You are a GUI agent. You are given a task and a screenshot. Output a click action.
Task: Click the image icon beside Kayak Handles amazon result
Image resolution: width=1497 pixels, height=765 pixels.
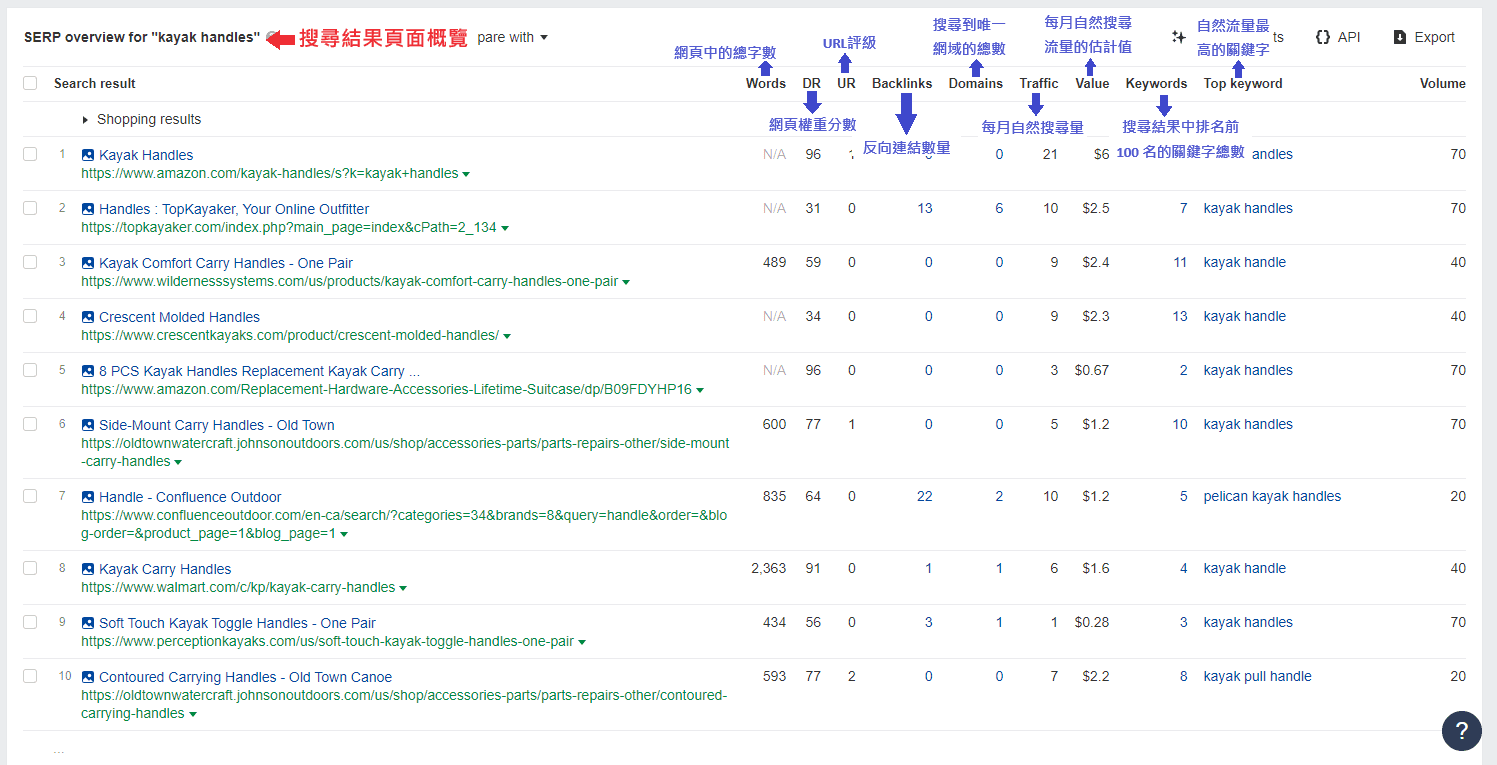88,155
